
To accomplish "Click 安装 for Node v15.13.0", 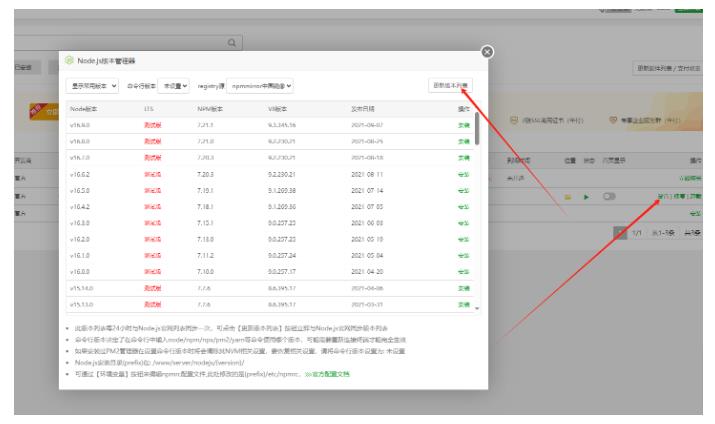I will point(464,305).
